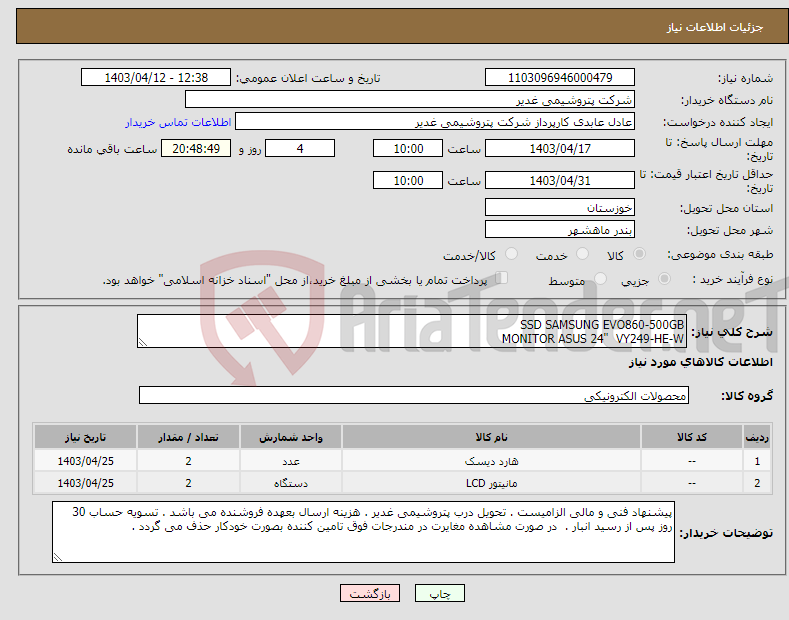Click the بازگشت back button

[370, 593]
